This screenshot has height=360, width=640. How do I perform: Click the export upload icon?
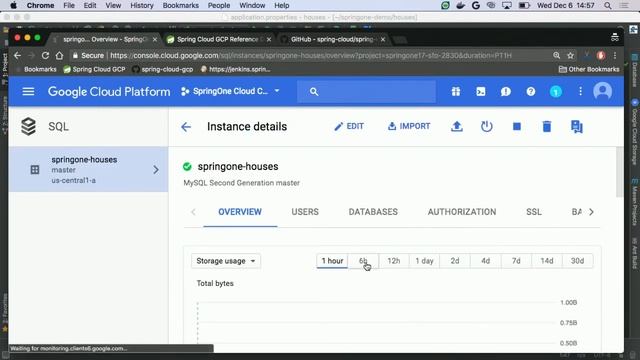tap(457, 127)
